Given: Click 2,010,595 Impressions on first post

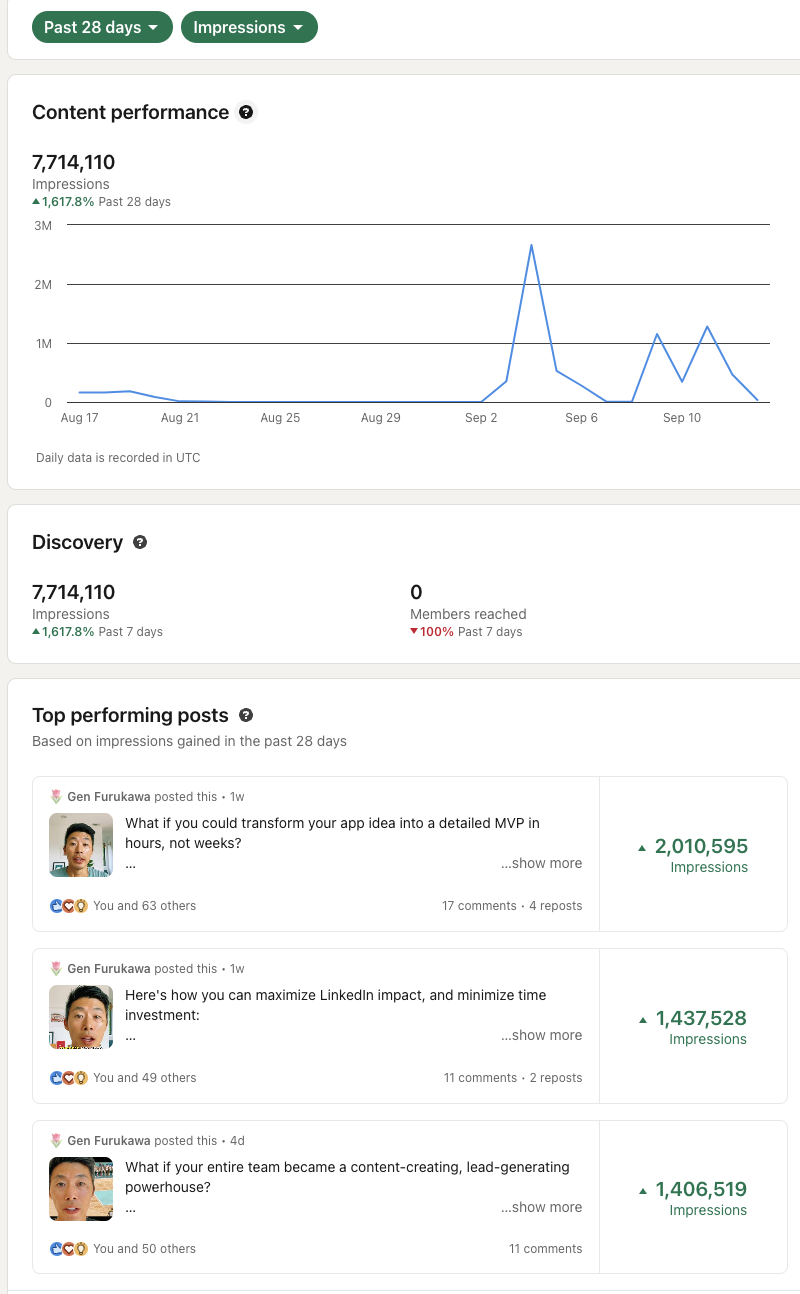Looking at the screenshot, I should point(693,855).
